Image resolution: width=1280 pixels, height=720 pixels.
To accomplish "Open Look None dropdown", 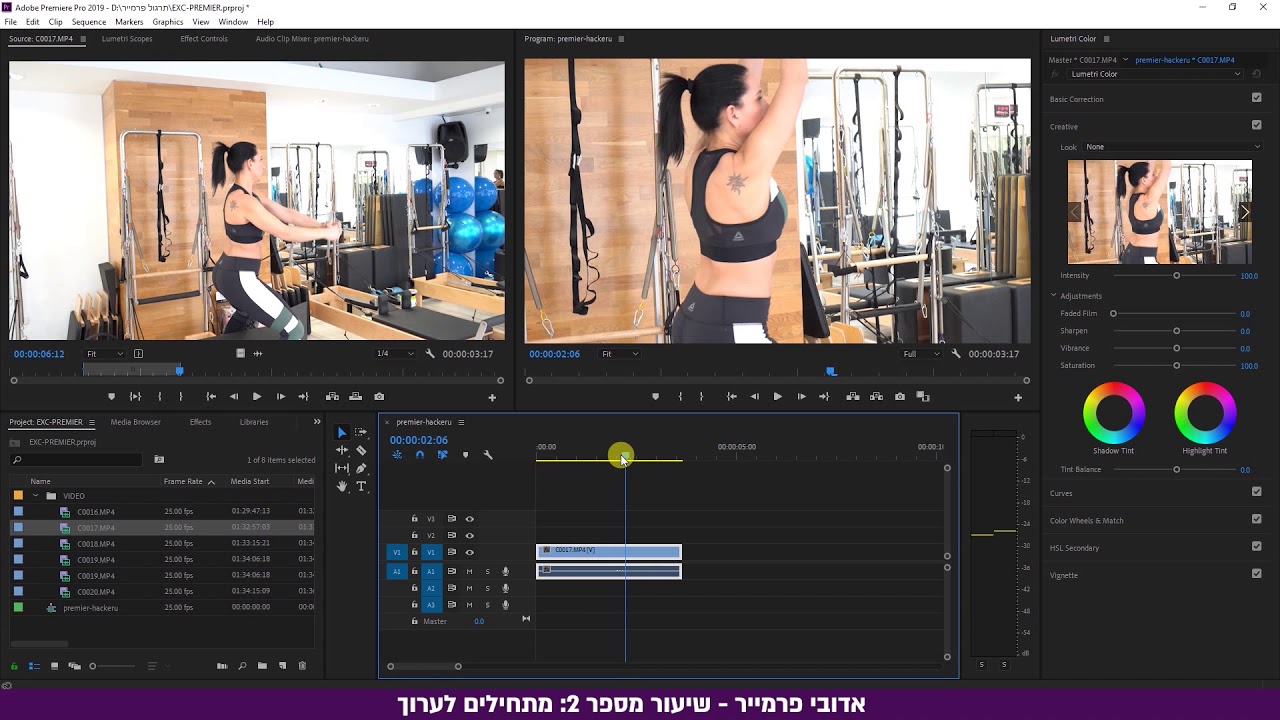I will (x=1173, y=147).
